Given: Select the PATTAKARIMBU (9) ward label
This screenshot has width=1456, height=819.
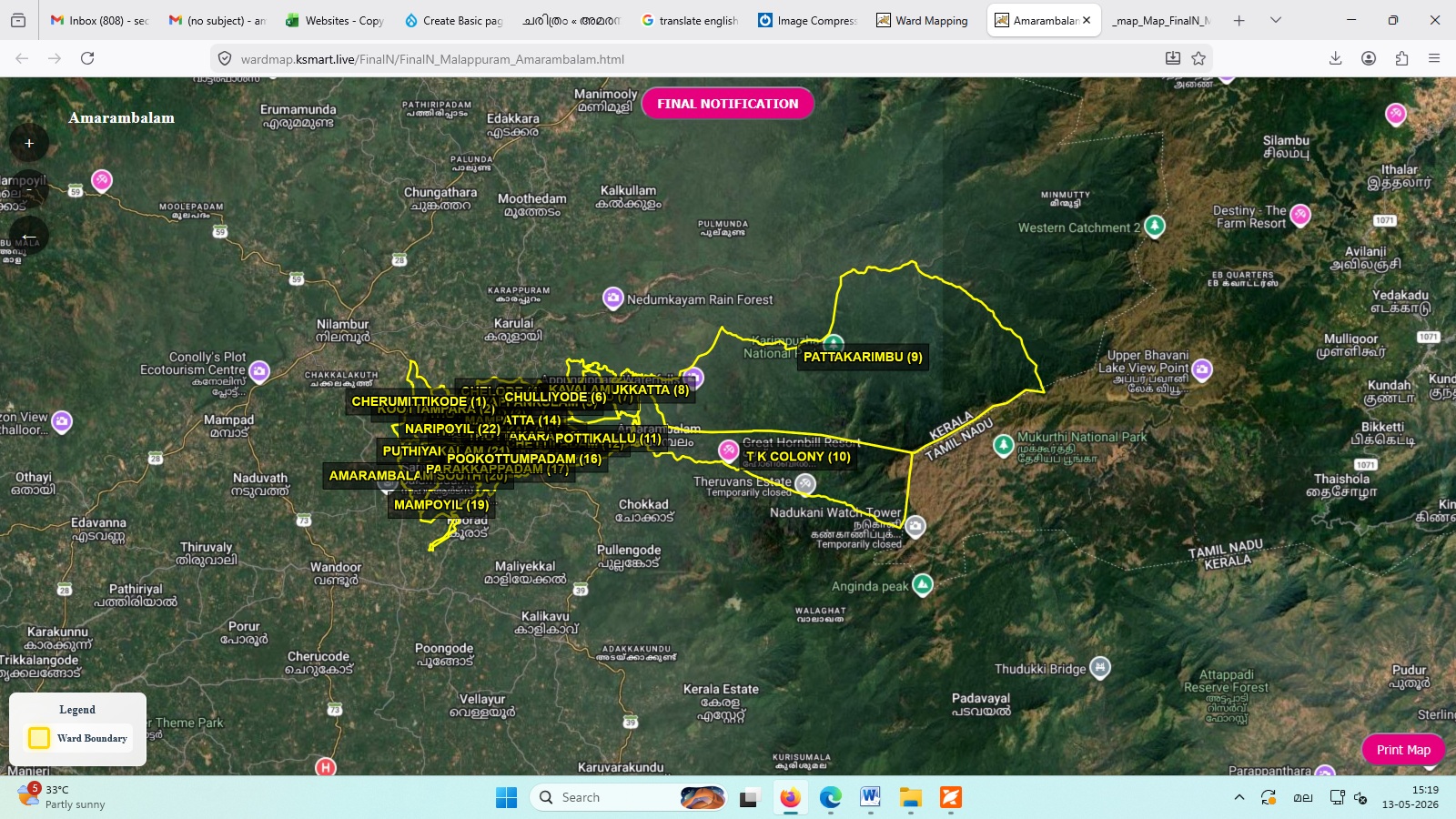Looking at the screenshot, I should (x=863, y=357).
